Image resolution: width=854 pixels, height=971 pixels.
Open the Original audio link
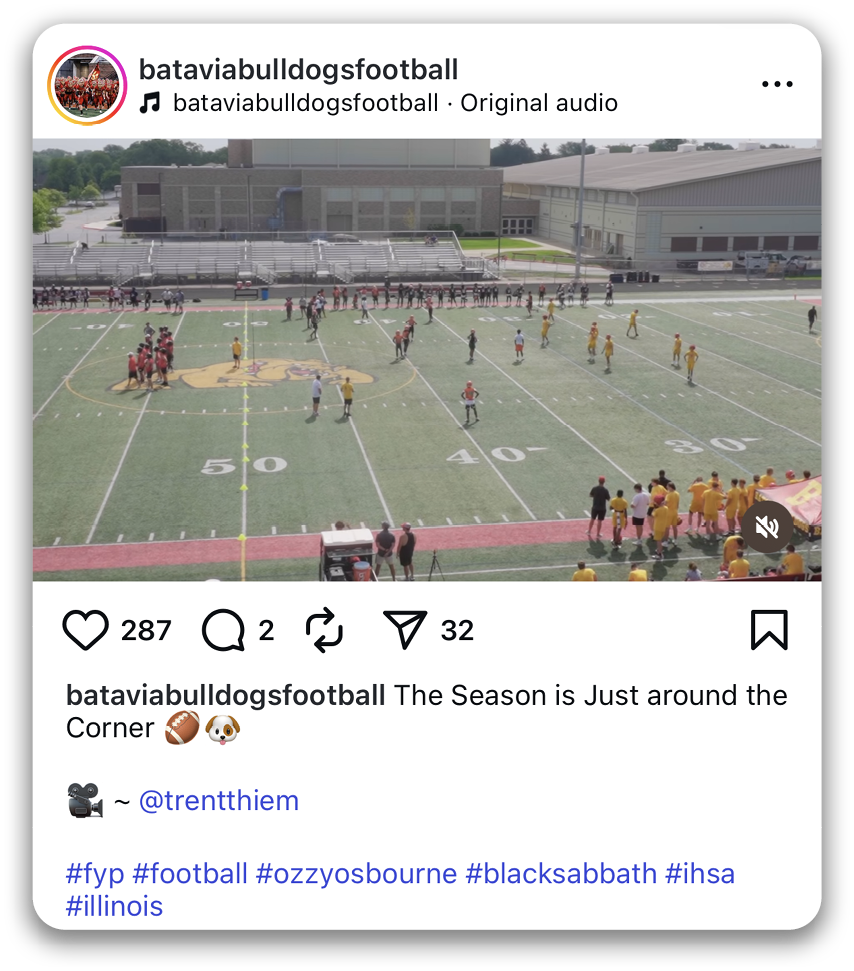pos(539,103)
